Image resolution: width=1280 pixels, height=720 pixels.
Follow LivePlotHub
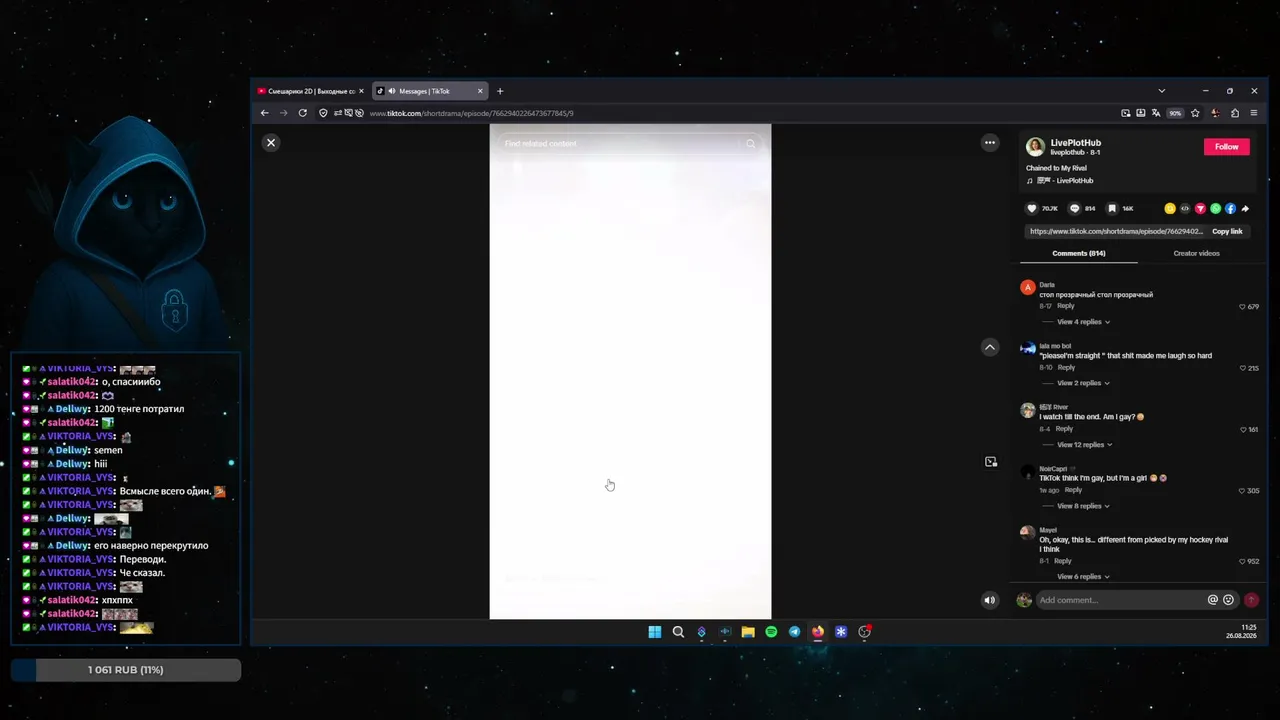point(1227,147)
